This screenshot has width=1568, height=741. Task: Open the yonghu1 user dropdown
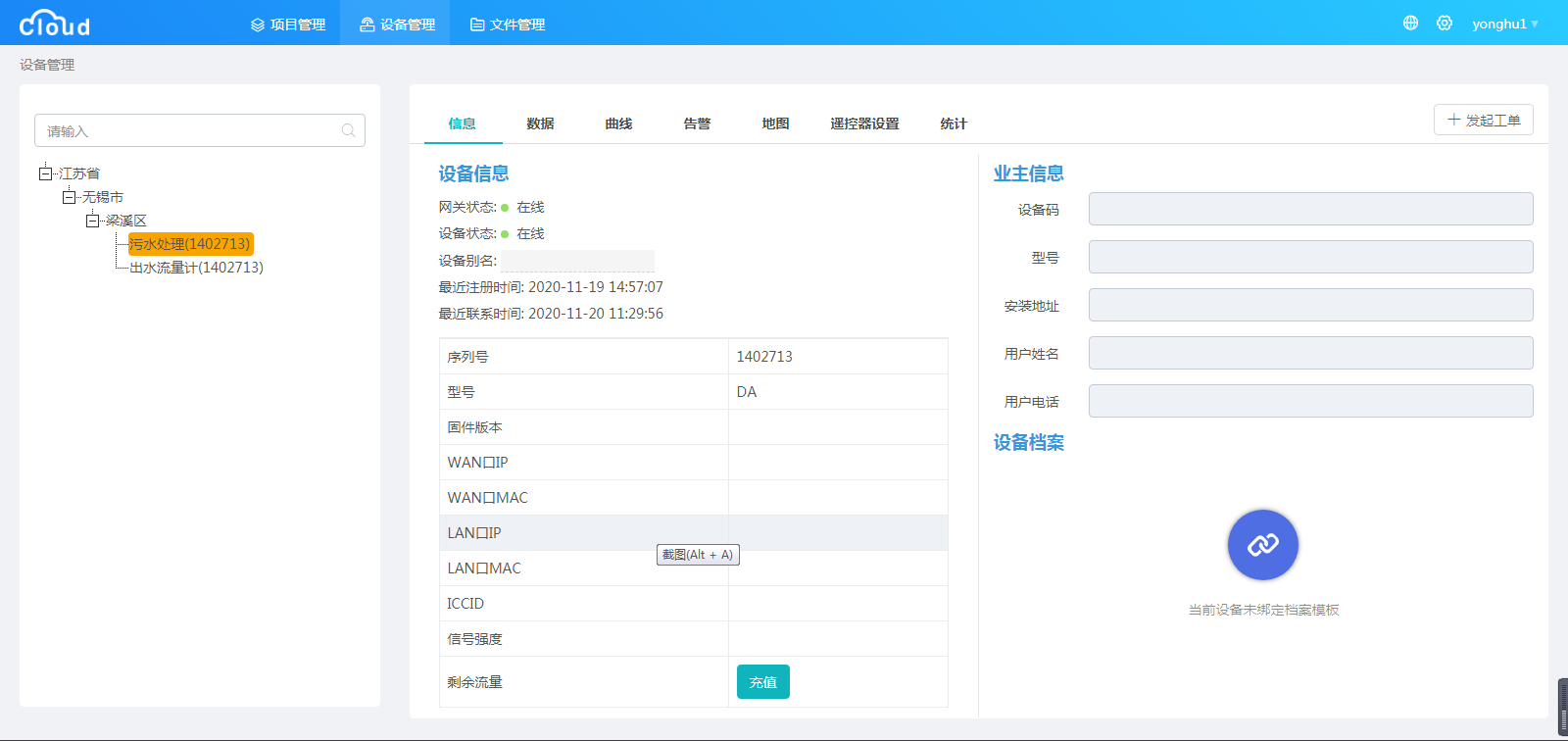pos(1505,24)
